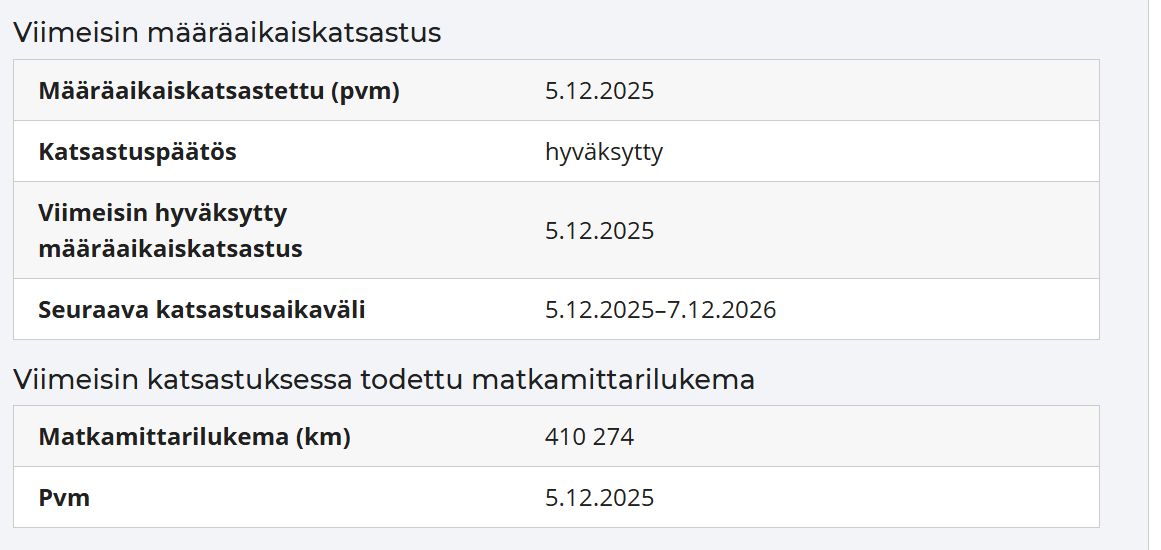1161x550 pixels.
Task: Click '(km)' in the odometer row label
Action: 323,437
